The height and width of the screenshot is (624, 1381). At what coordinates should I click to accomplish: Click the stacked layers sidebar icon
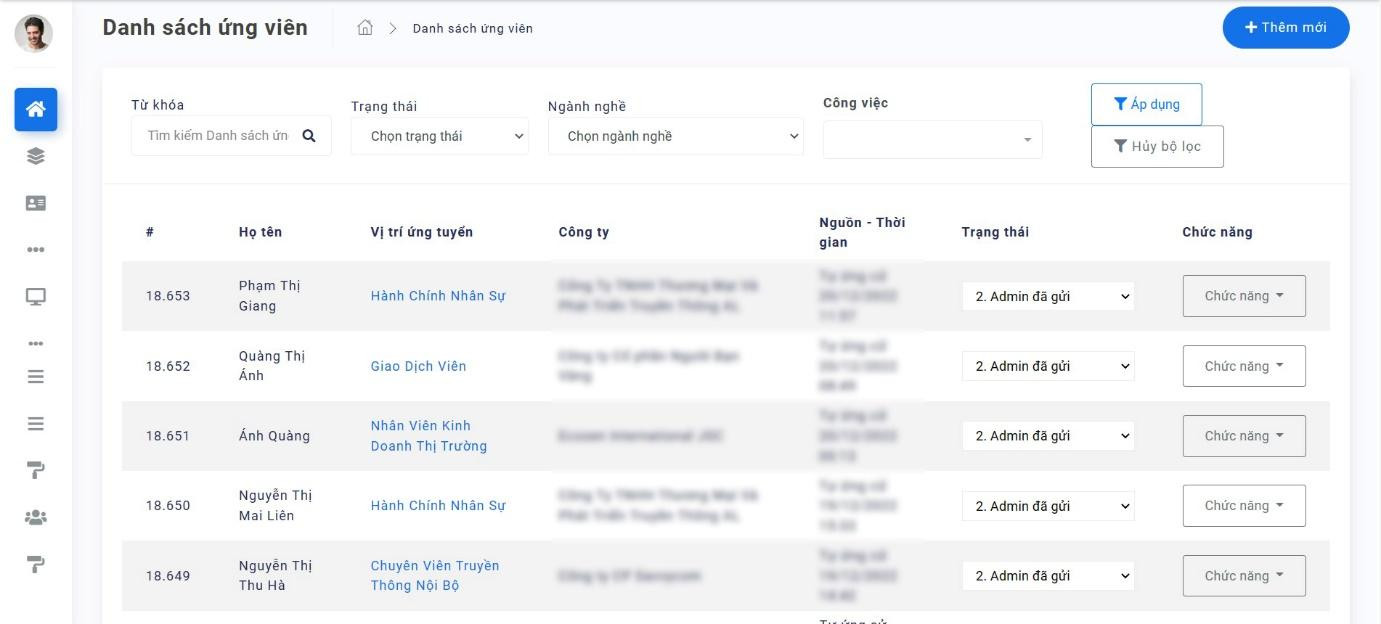[x=36, y=156]
